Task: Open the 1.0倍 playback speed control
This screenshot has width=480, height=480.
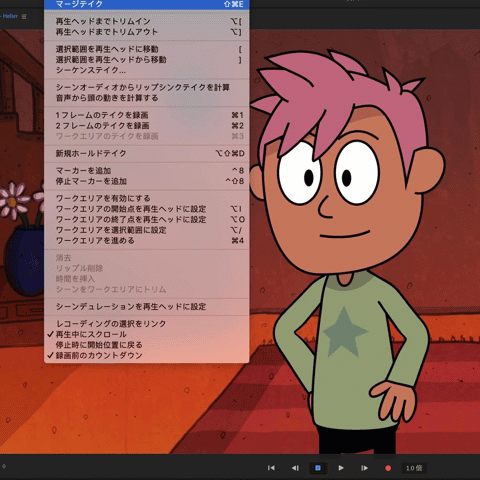Action: 414,468
